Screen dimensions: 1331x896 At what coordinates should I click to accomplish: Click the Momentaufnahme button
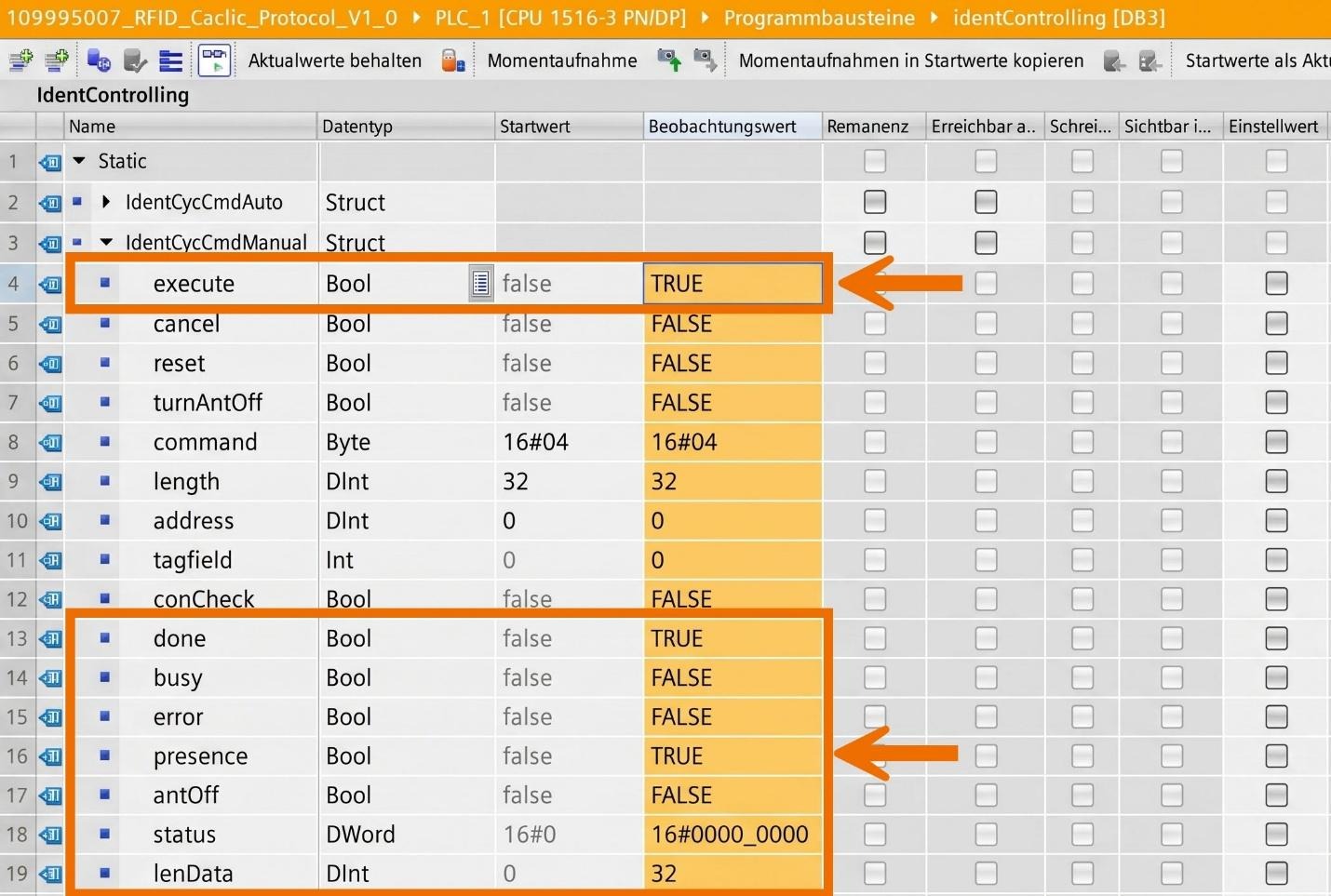[x=562, y=60]
